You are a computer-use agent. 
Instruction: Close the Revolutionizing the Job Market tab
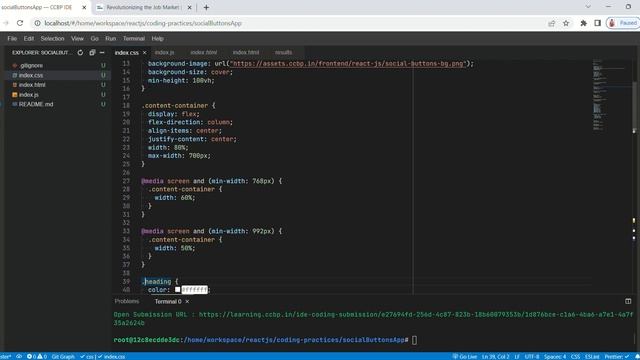coord(190,7)
